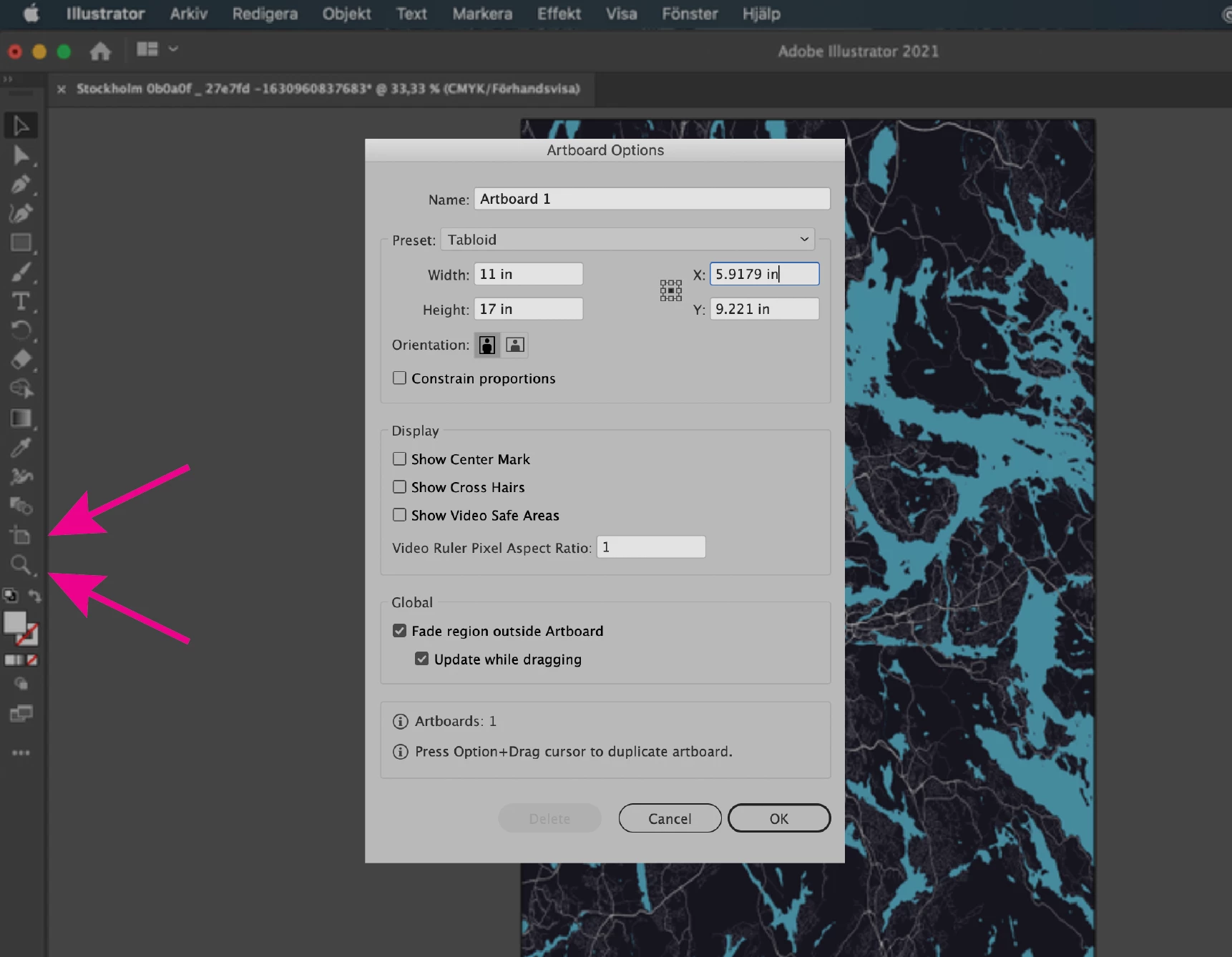Screen dimensions: 1232x957
Task: Select the Direct Selection tool
Action: (21, 155)
